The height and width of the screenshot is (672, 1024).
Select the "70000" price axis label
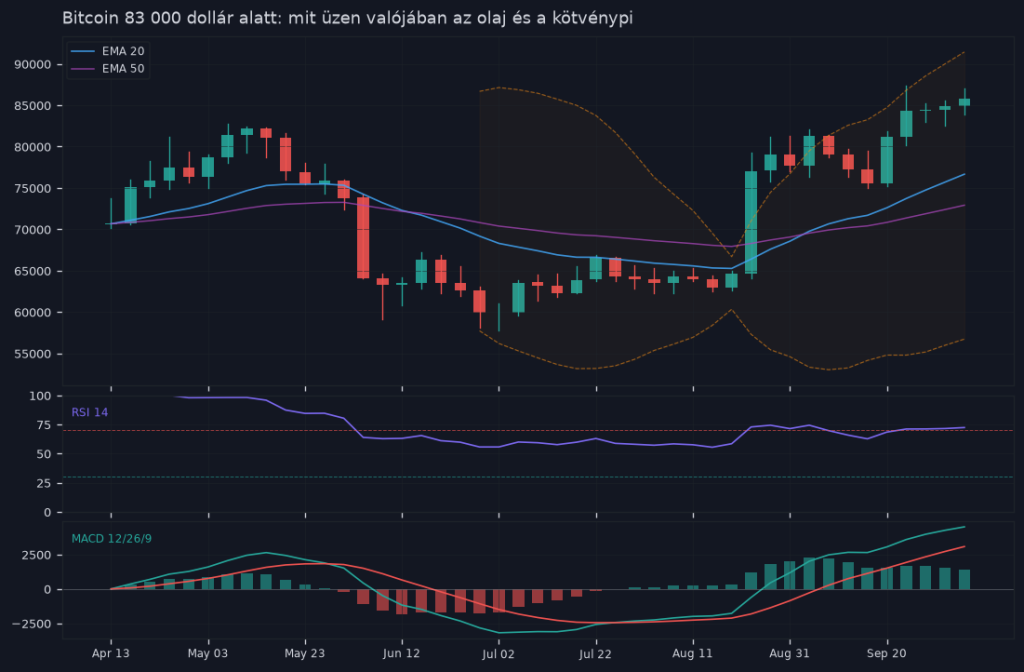[33, 230]
